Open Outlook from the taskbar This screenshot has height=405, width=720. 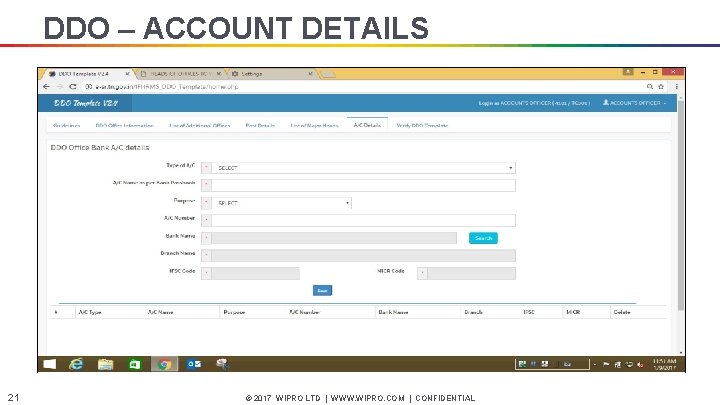[x=194, y=364]
